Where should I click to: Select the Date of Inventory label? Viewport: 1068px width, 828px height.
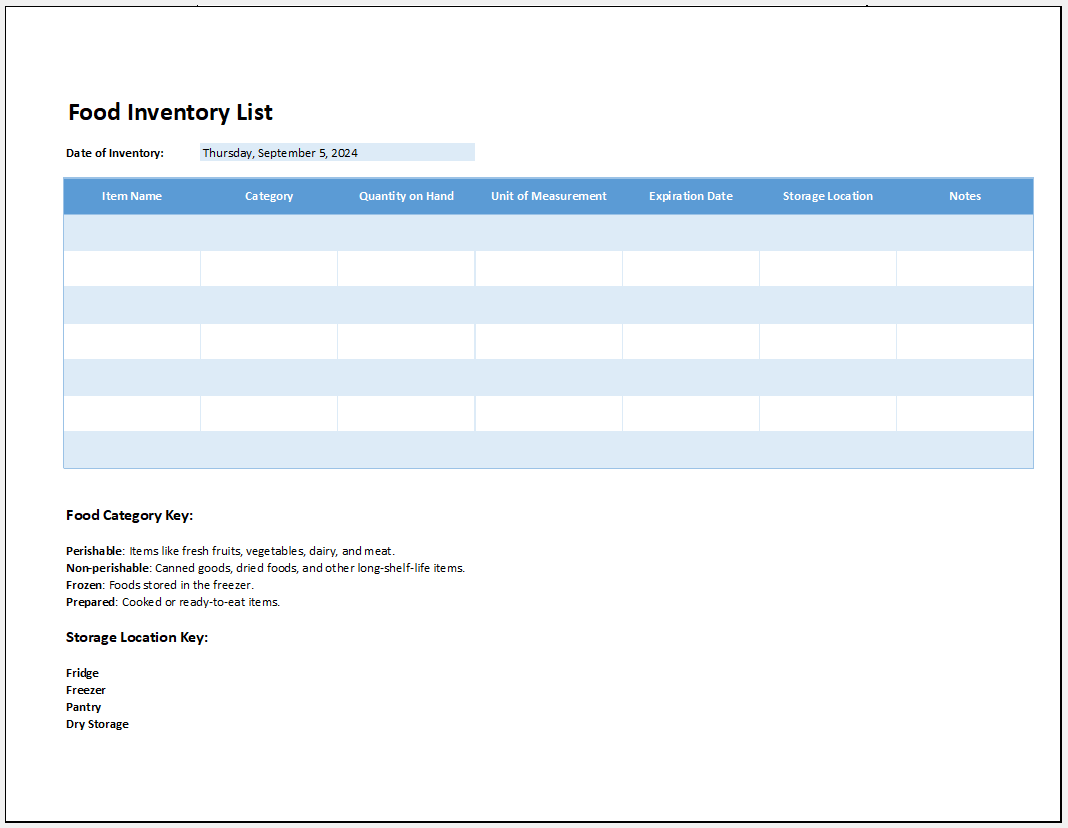click(115, 153)
